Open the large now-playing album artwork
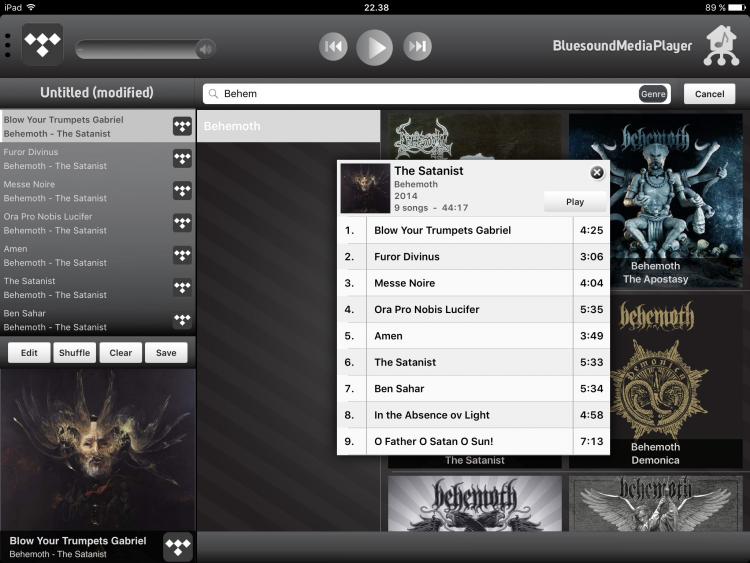Screen dimensions: 750x563 [x=98, y=449]
